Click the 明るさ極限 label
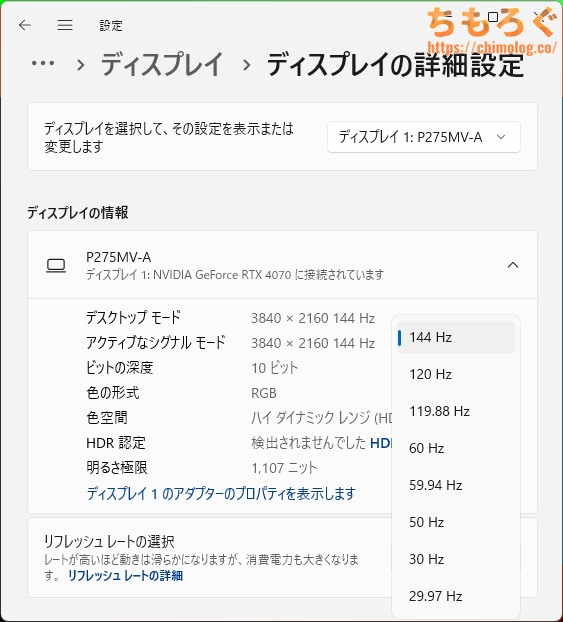Viewport: 563px width, 622px height. (117, 468)
